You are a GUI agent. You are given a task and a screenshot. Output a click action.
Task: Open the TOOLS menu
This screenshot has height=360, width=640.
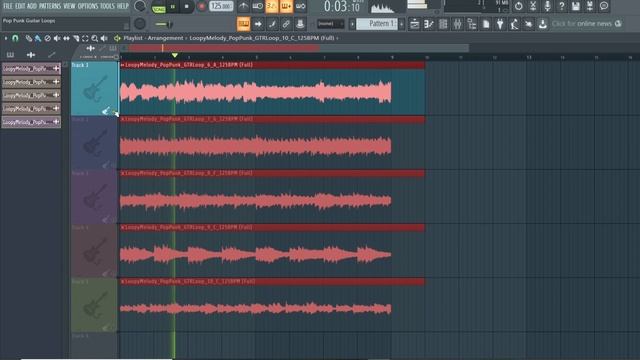pyautogui.click(x=107, y=6)
